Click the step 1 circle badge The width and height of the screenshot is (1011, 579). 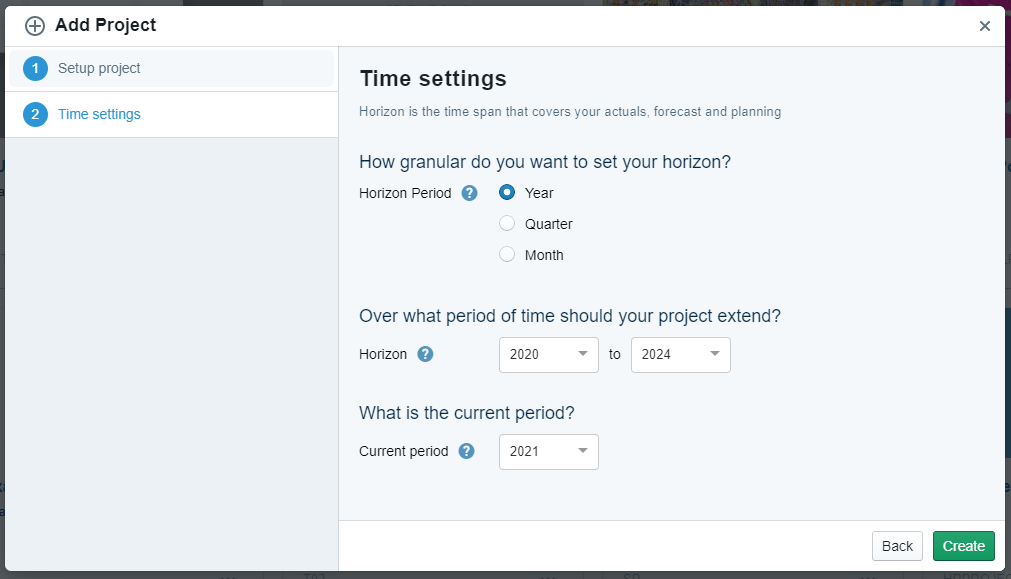click(x=35, y=69)
